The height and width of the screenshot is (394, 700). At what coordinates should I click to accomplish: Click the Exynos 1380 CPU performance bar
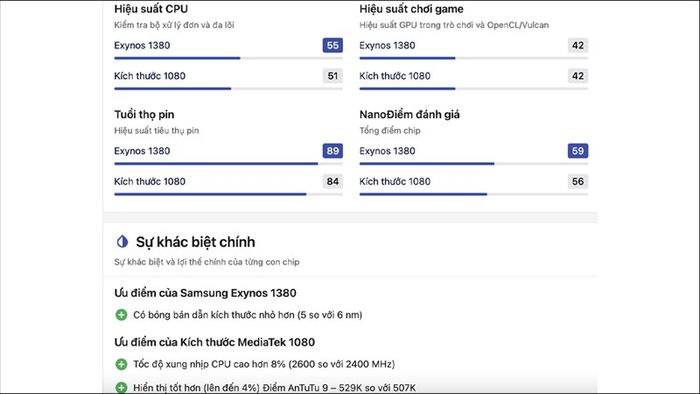[228, 58]
